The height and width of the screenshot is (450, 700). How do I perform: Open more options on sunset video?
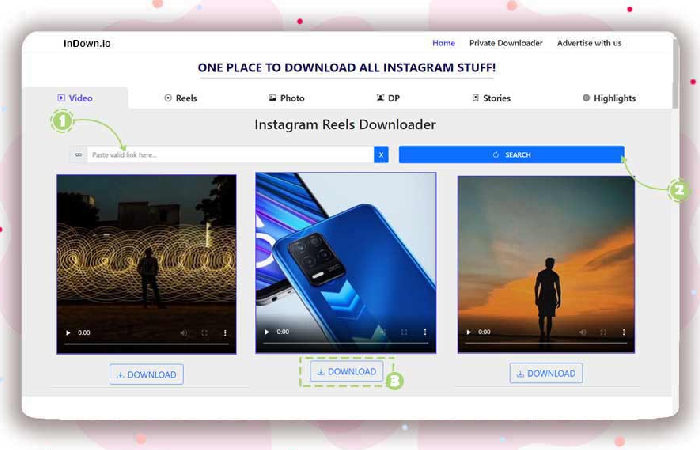point(624,332)
